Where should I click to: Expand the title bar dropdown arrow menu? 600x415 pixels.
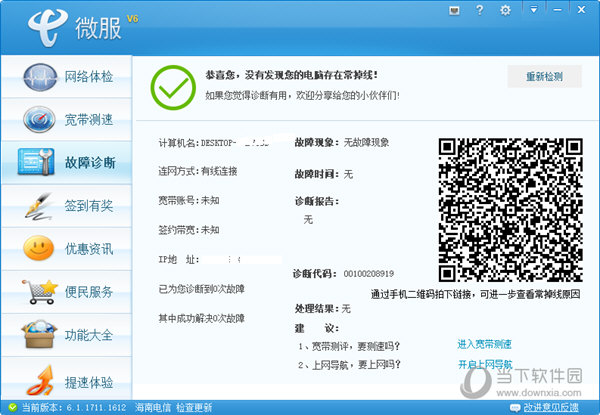(533, 10)
